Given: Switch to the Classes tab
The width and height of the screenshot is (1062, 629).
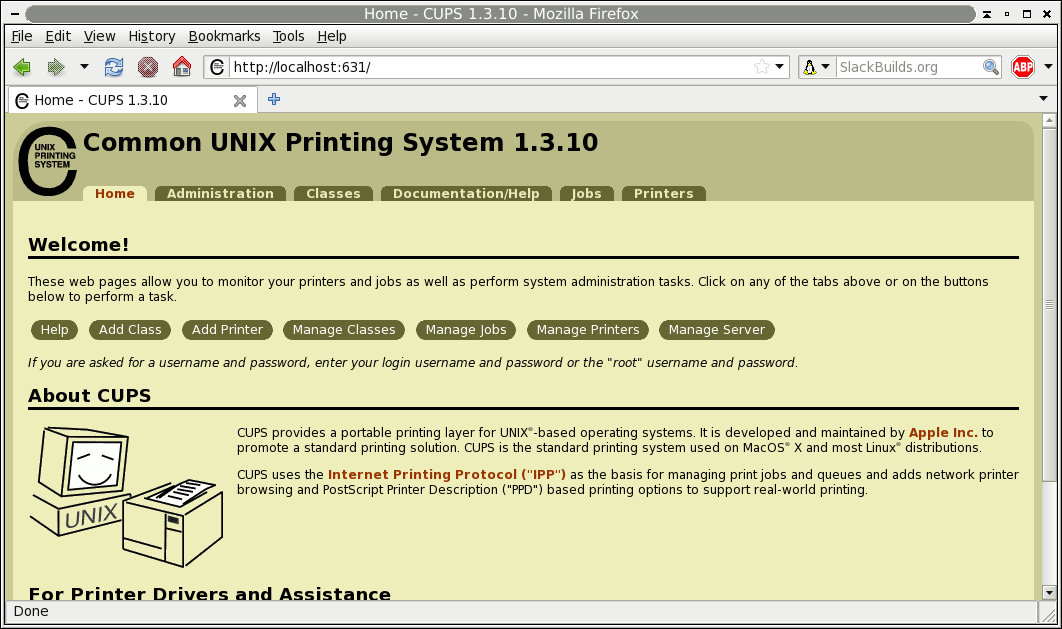Looking at the screenshot, I should point(333,194).
